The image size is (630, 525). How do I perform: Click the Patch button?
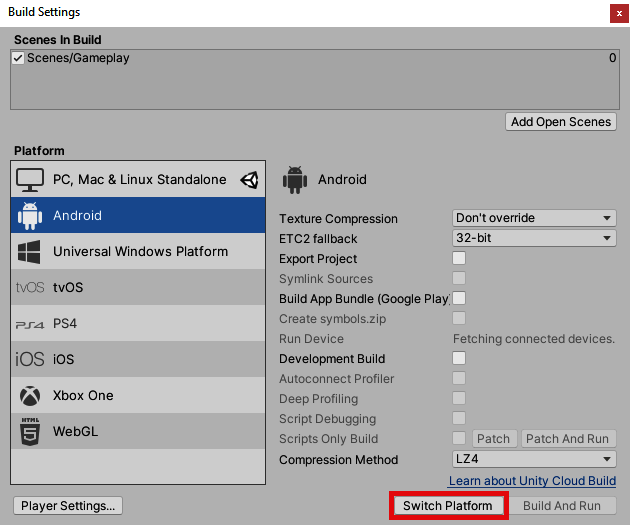tap(494, 439)
